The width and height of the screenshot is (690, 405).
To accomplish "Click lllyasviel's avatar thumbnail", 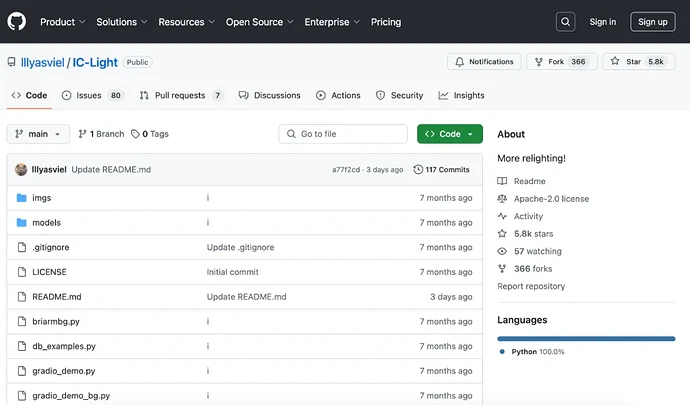I will click(x=21, y=169).
